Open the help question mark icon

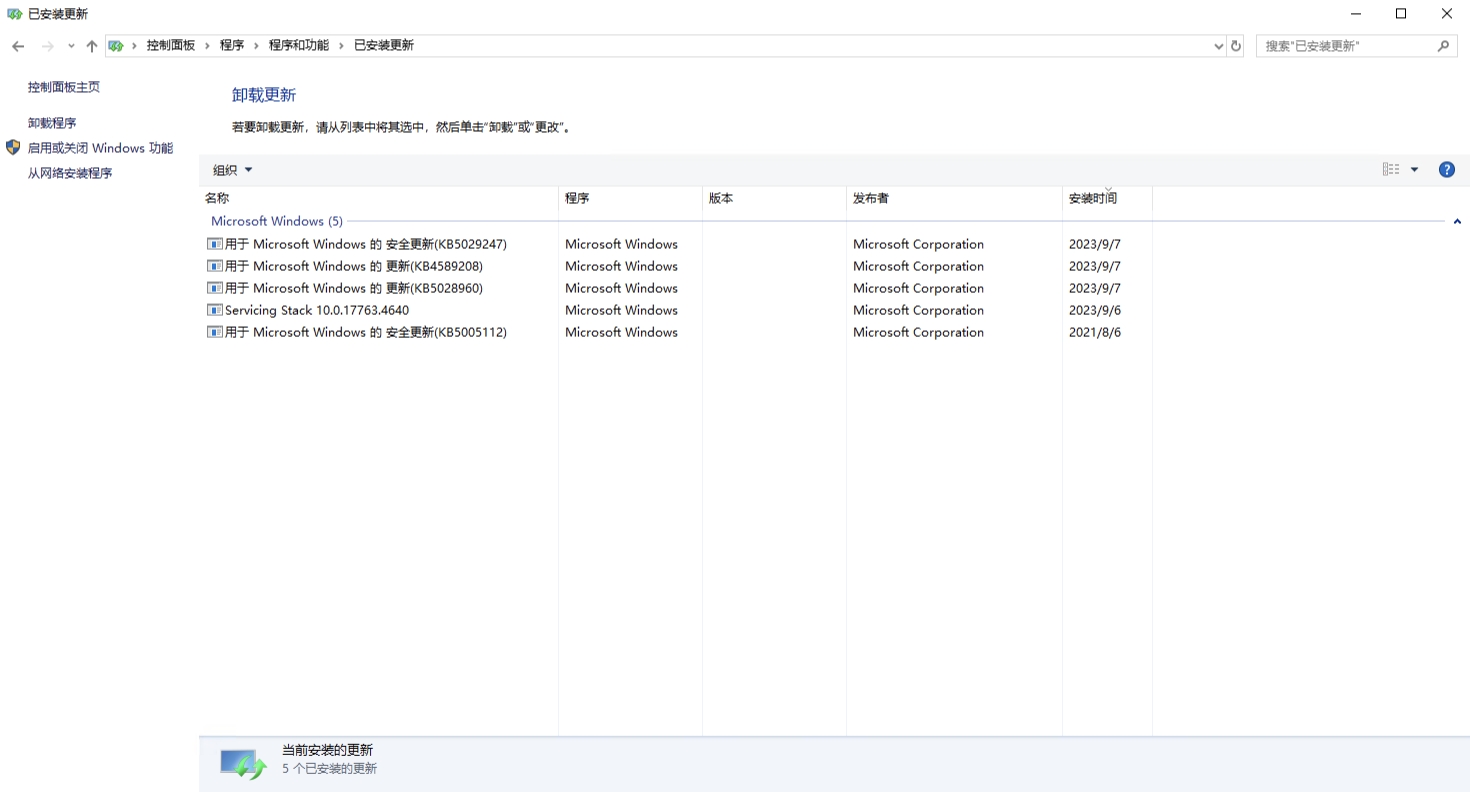pos(1446,170)
